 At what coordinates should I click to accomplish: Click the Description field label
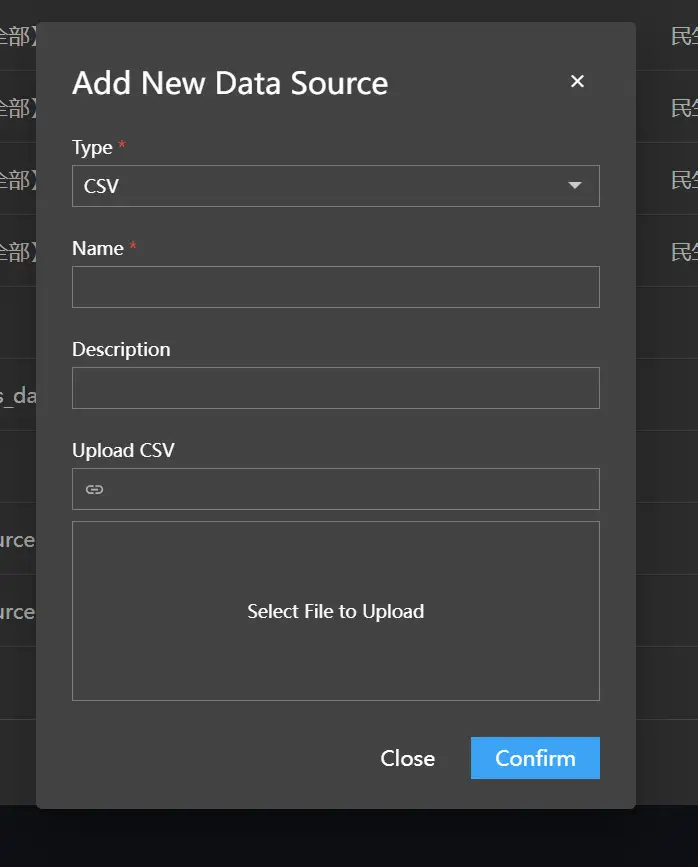121,349
